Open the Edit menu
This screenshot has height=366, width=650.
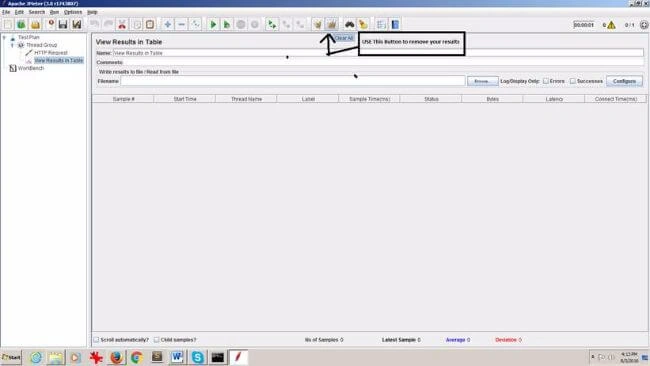coord(19,12)
